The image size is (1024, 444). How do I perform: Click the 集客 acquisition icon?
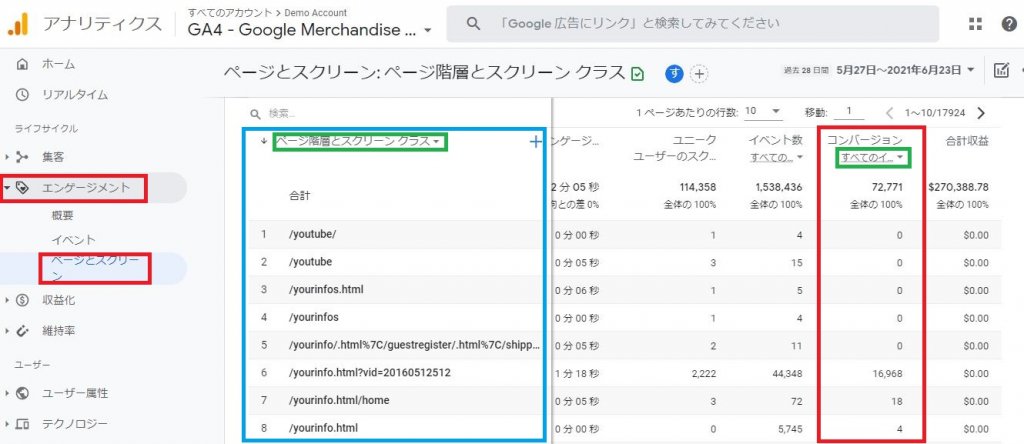22,157
